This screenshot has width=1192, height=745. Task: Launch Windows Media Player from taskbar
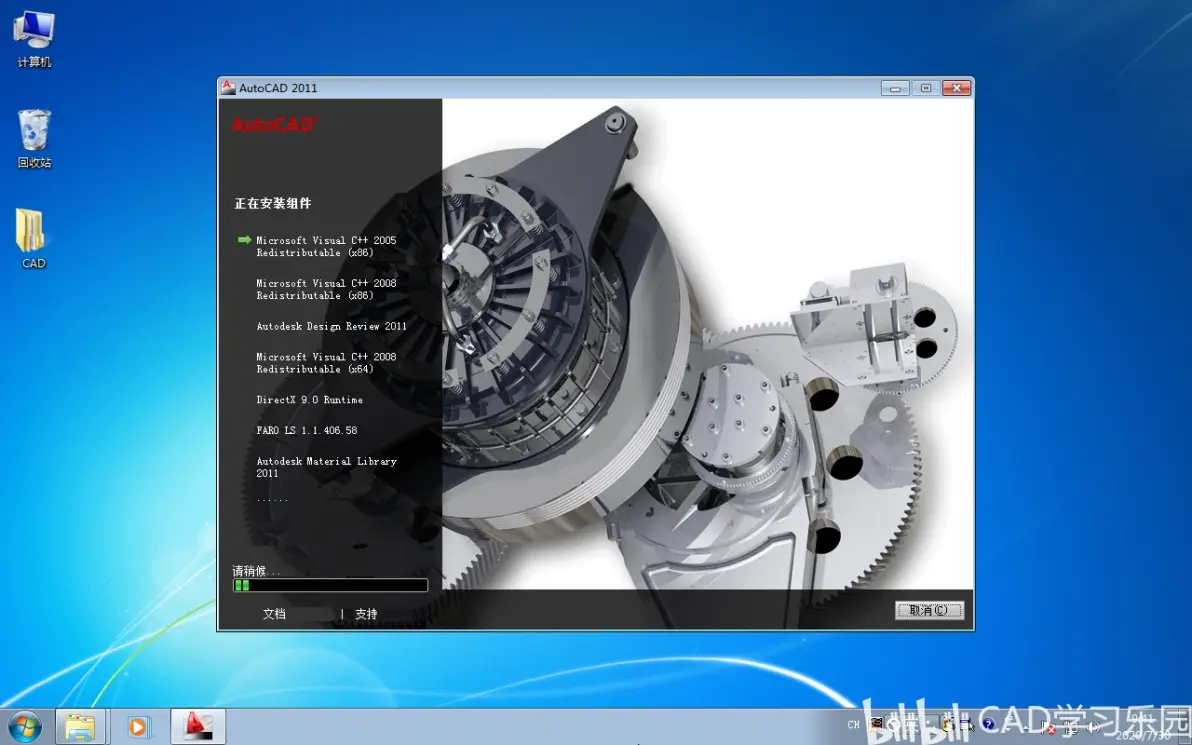tap(138, 727)
